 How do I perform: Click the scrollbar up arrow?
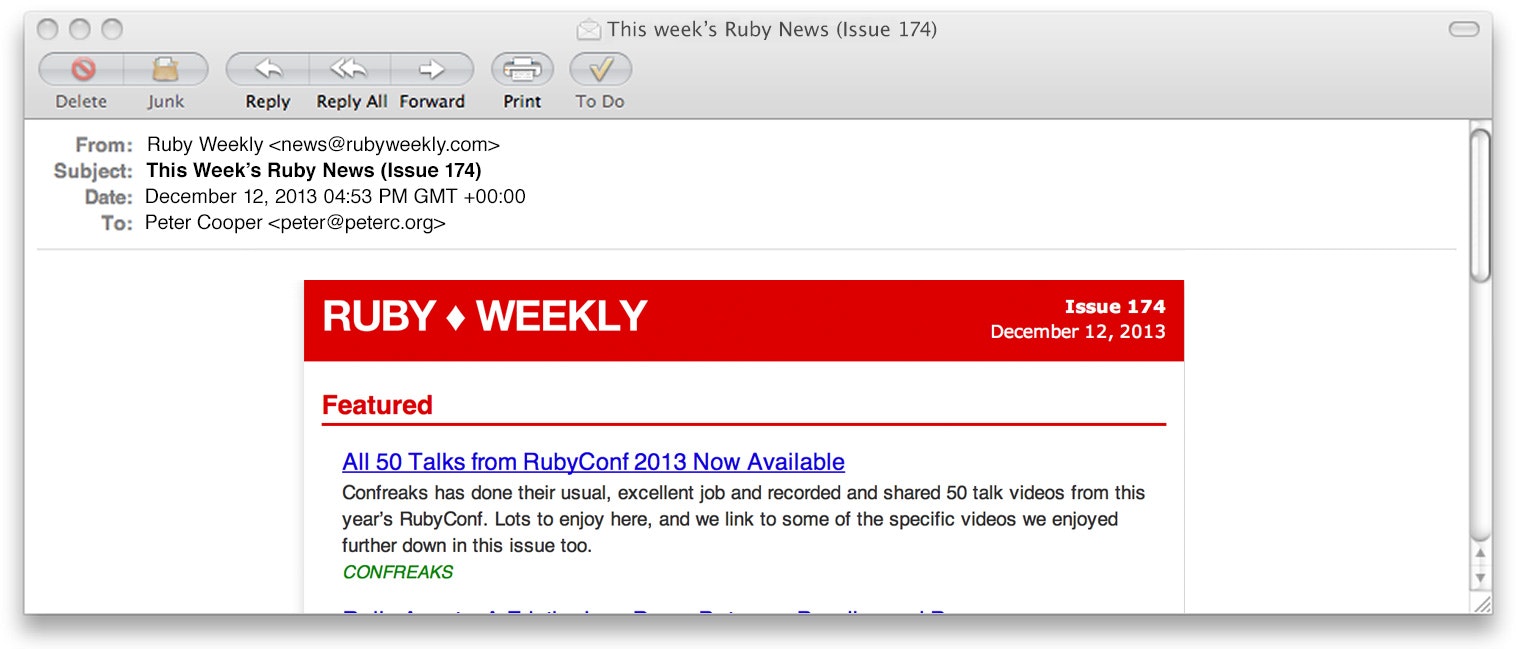tap(1480, 555)
